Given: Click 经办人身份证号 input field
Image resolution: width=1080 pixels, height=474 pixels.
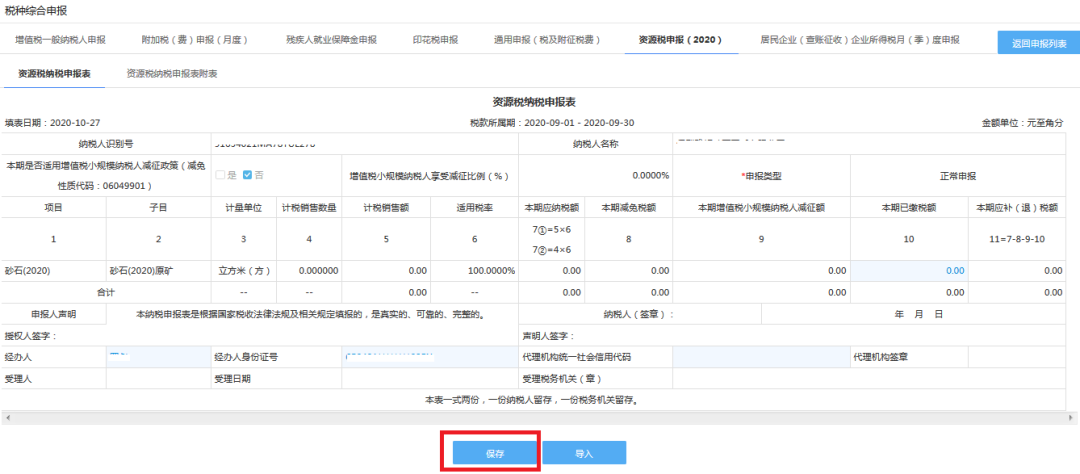Looking at the screenshot, I should [430, 357].
